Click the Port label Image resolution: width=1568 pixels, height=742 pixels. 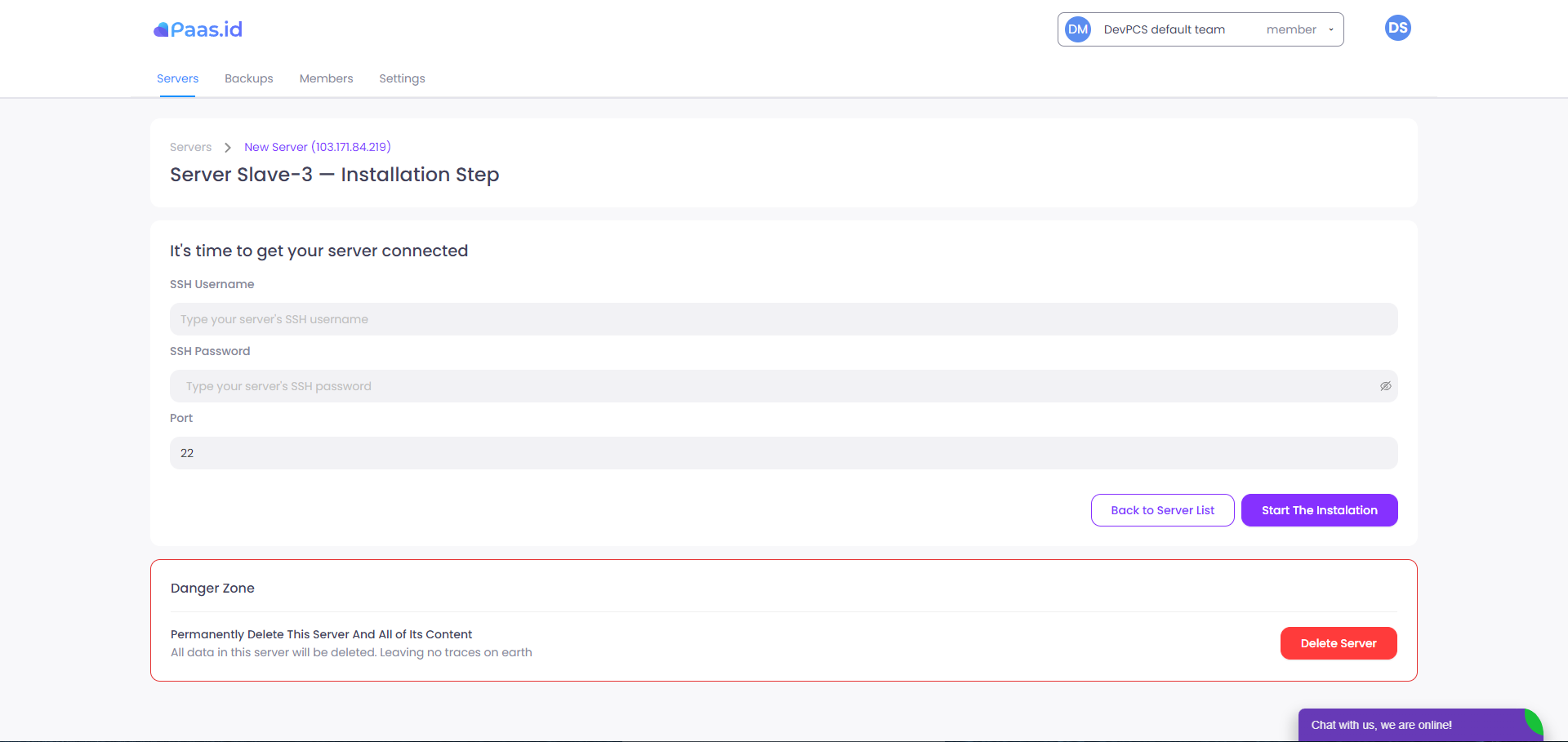click(x=181, y=418)
